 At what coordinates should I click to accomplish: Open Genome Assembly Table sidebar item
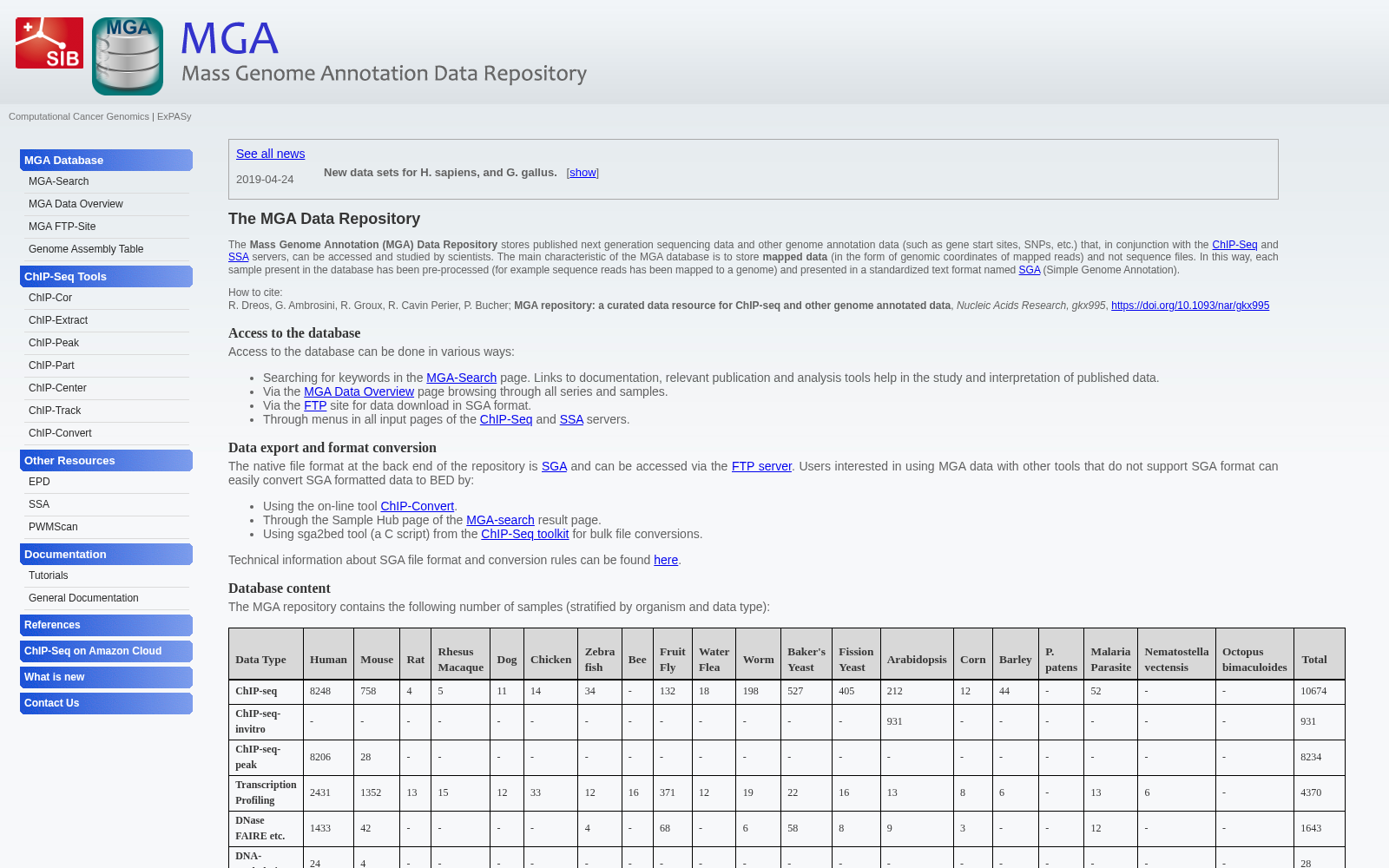point(86,249)
